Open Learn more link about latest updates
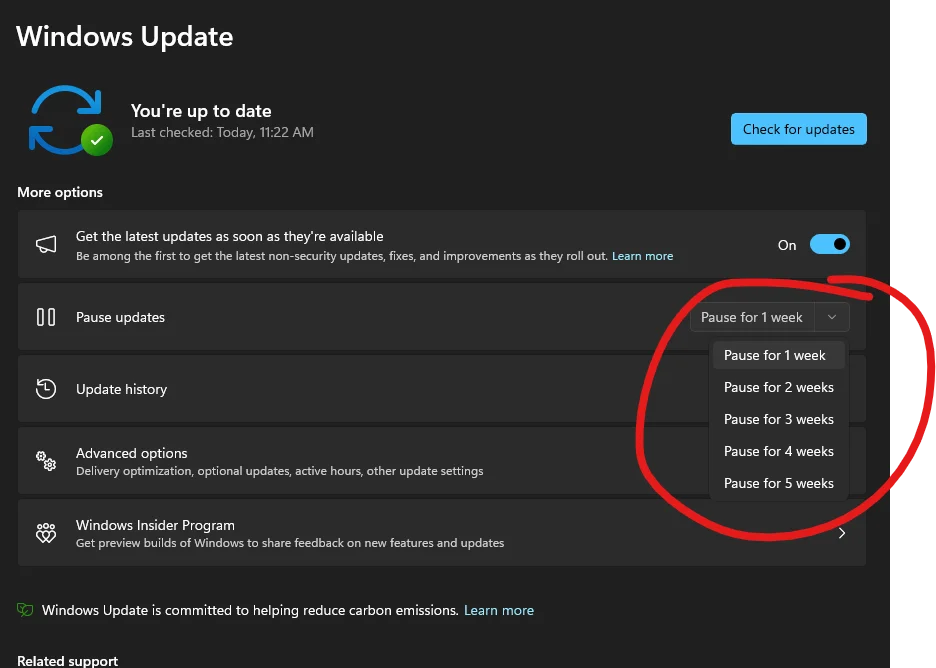Viewport: 936px width, 668px height. coord(642,256)
